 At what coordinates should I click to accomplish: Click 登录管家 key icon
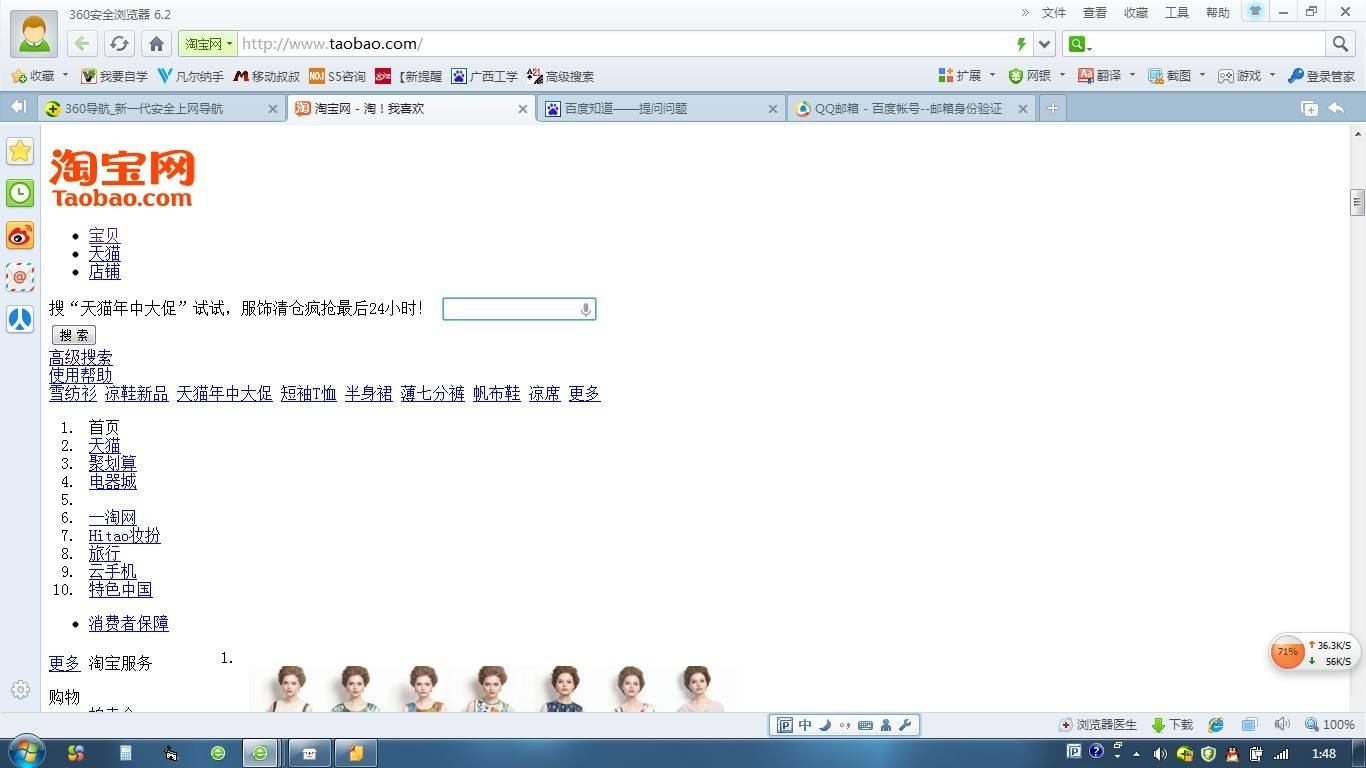[x=1321, y=76]
